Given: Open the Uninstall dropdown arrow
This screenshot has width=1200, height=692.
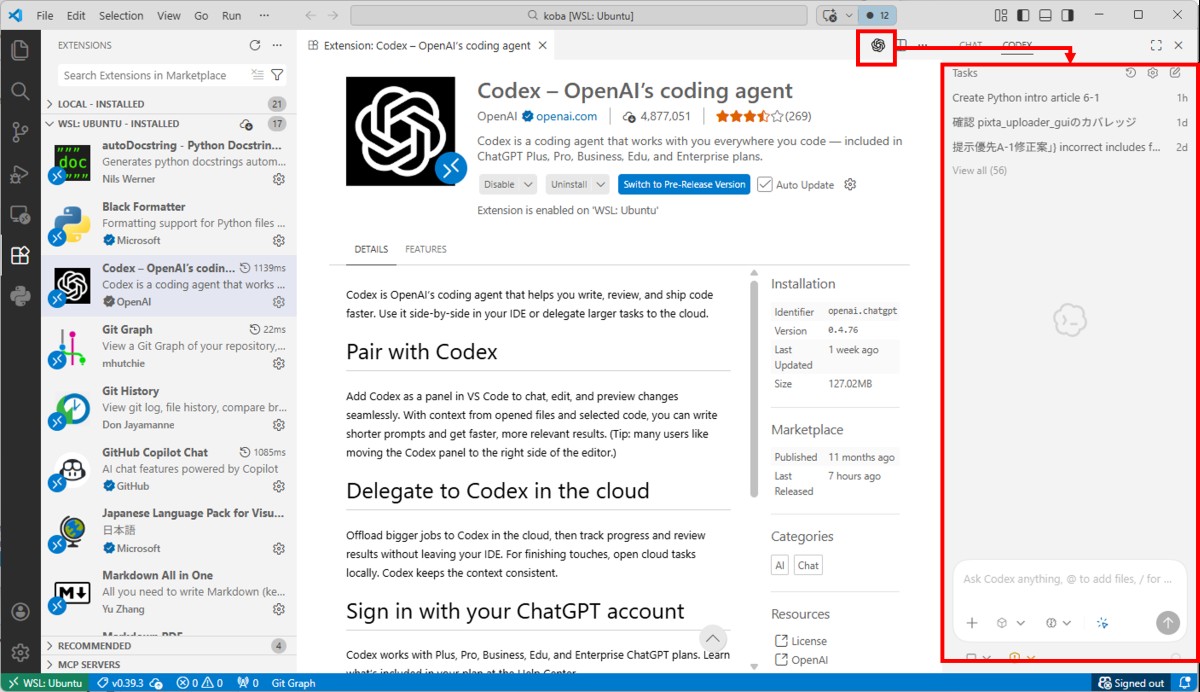Looking at the screenshot, I should [x=600, y=185].
